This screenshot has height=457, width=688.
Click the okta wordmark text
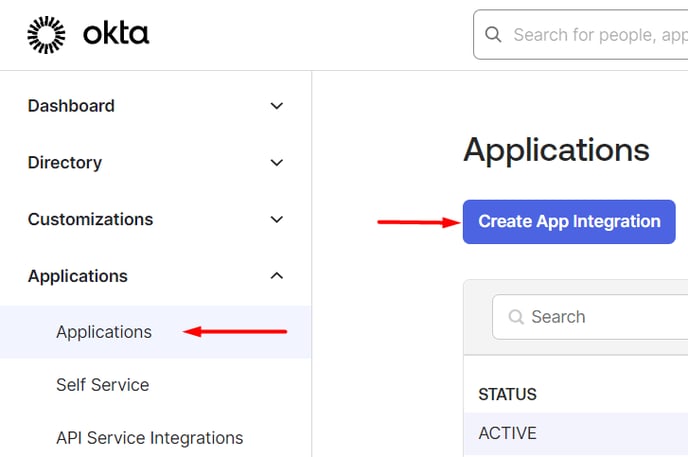click(x=116, y=34)
